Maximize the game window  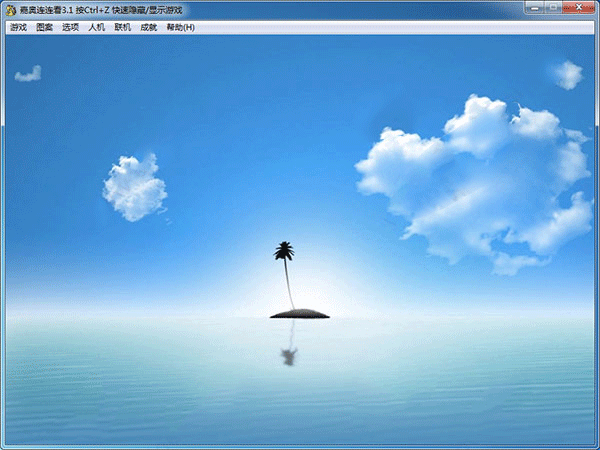(x=553, y=7)
